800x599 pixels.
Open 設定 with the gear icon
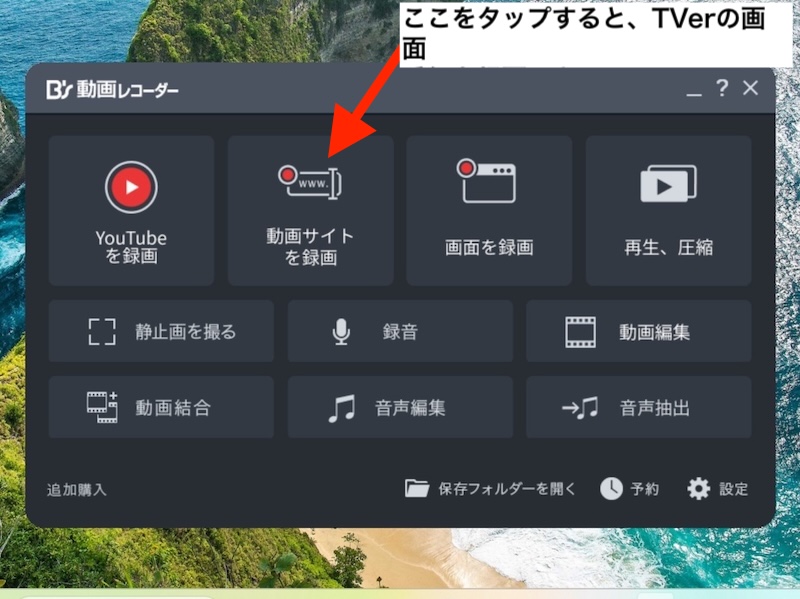[x=699, y=489]
